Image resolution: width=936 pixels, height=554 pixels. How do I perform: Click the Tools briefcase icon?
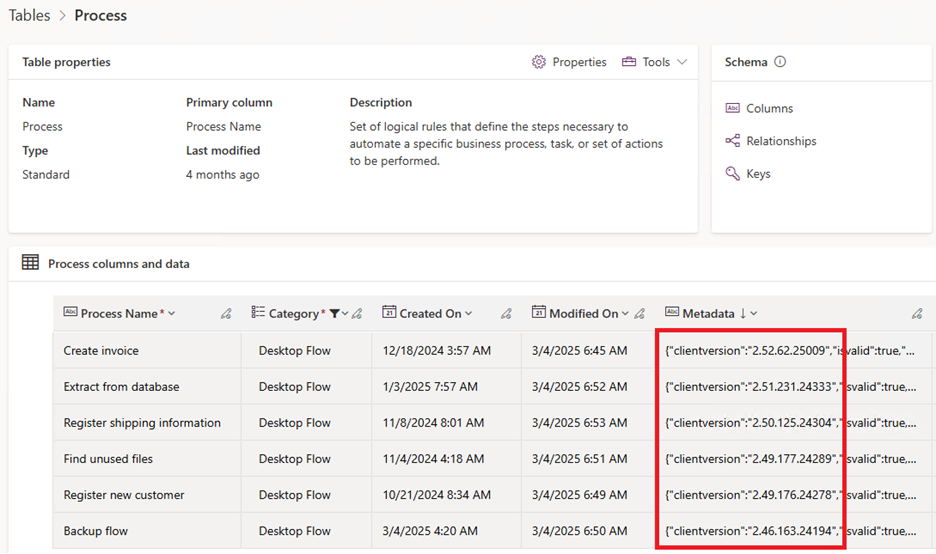pyautogui.click(x=629, y=62)
